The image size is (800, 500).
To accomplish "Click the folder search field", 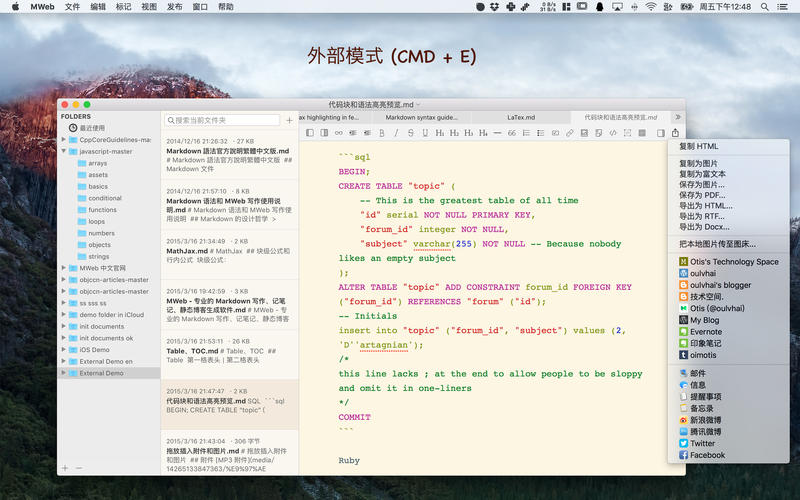I will point(225,120).
